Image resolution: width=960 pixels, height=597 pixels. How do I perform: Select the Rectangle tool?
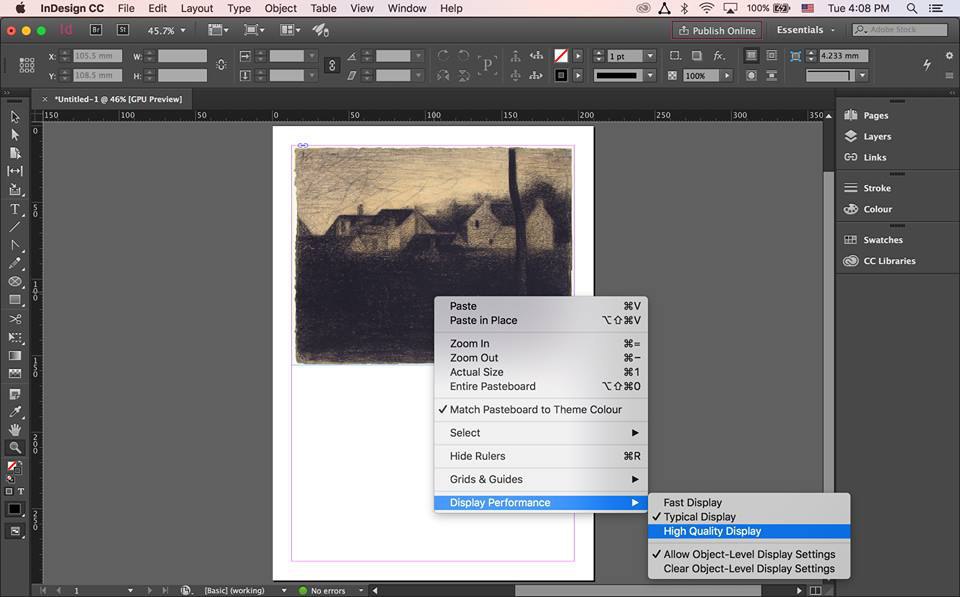(15, 300)
